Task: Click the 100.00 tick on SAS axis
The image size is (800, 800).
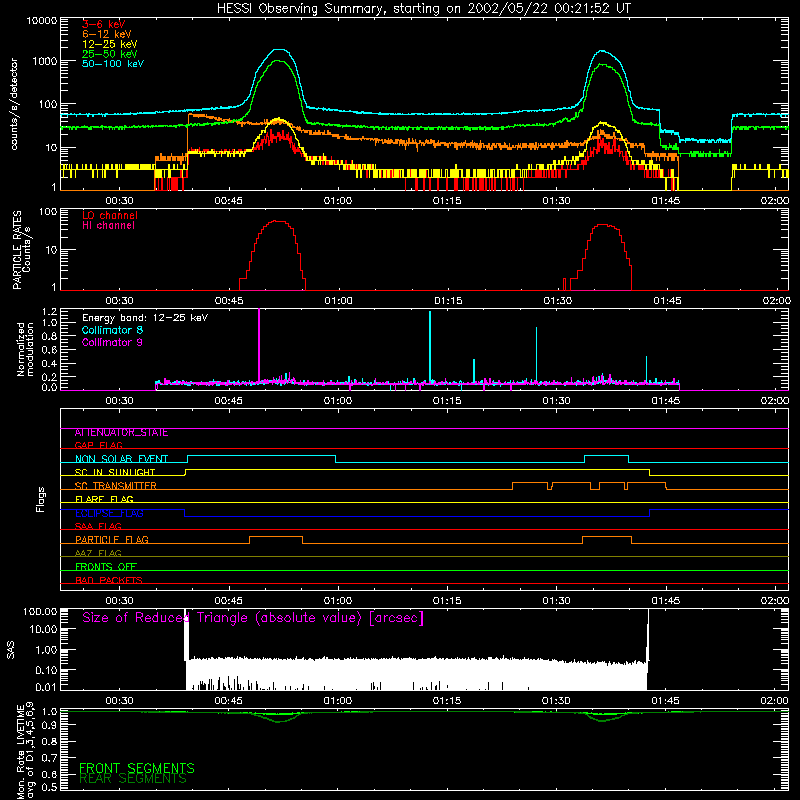Action: (40, 611)
